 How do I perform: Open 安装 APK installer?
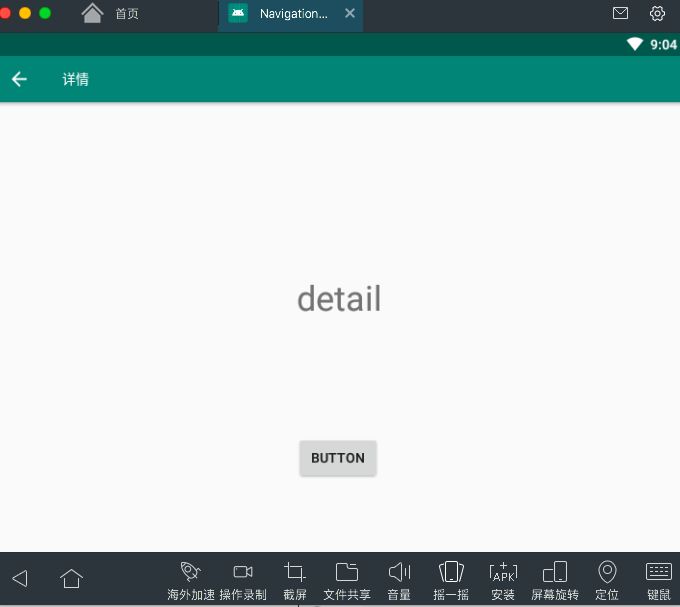503,581
